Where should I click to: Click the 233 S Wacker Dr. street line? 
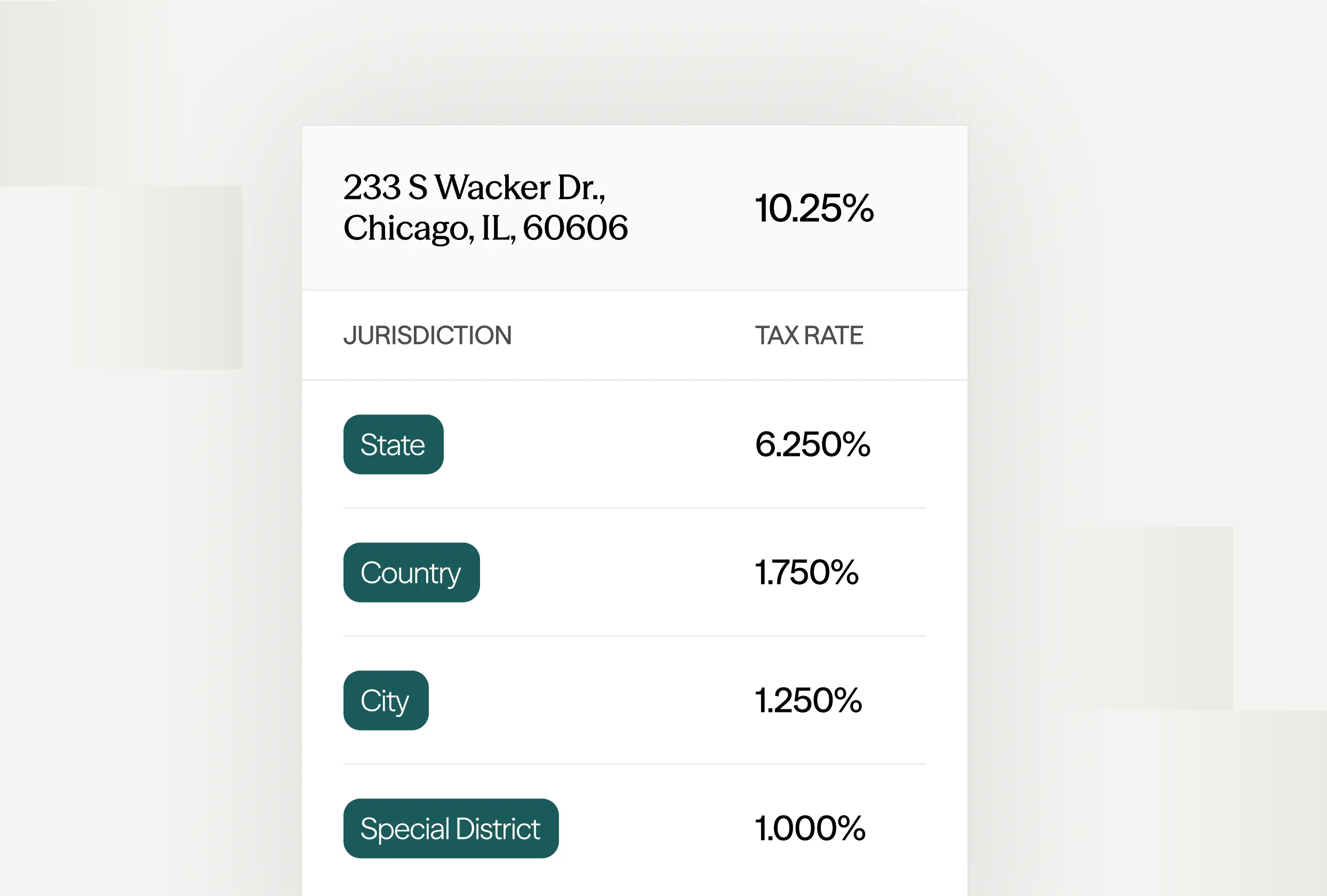click(x=474, y=187)
